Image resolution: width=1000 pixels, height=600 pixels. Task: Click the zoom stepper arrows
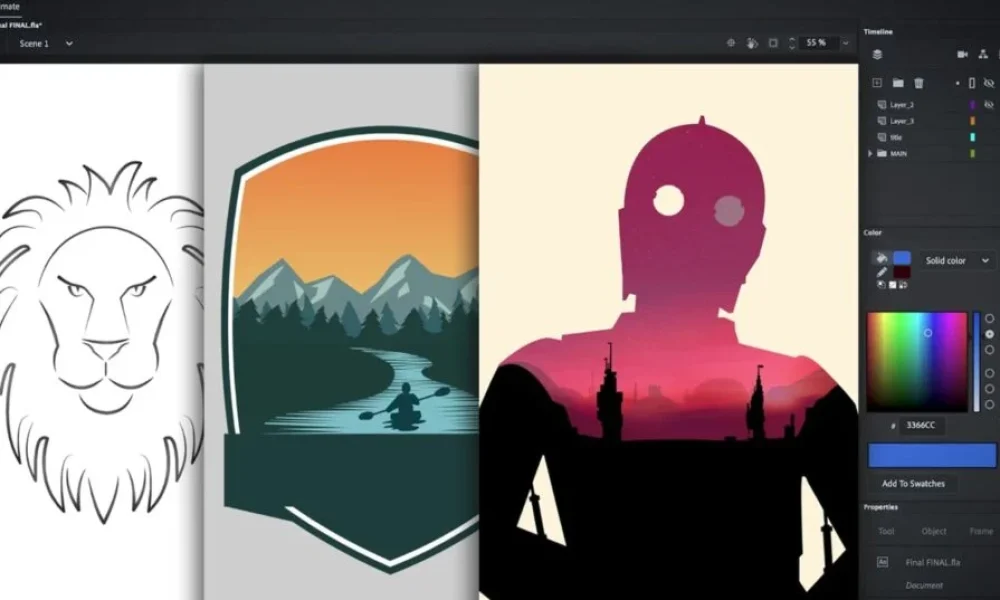(x=792, y=43)
